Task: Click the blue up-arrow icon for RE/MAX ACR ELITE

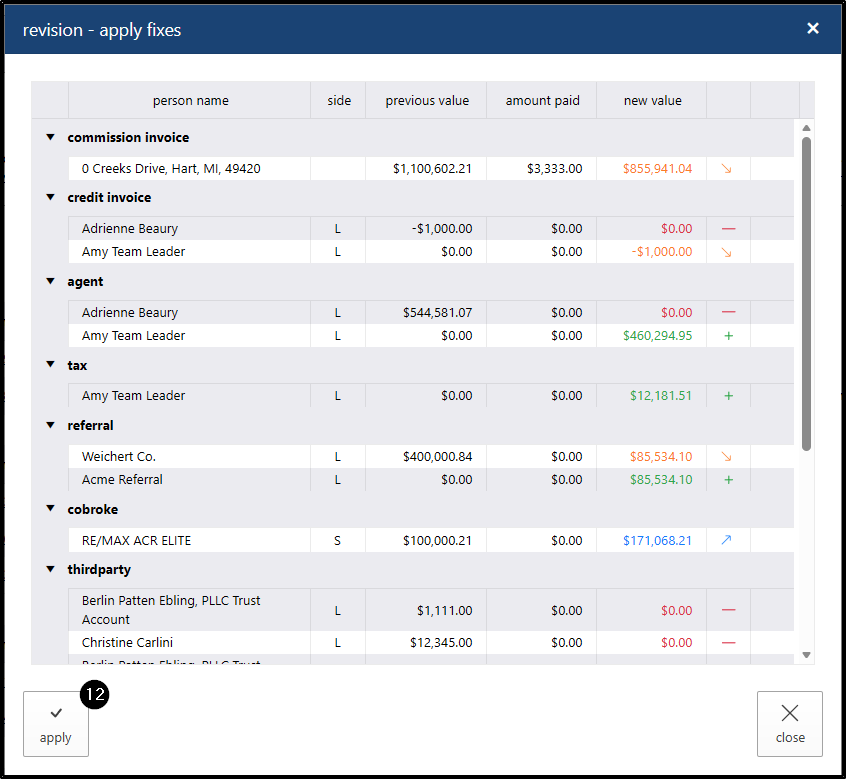Action: [x=727, y=541]
